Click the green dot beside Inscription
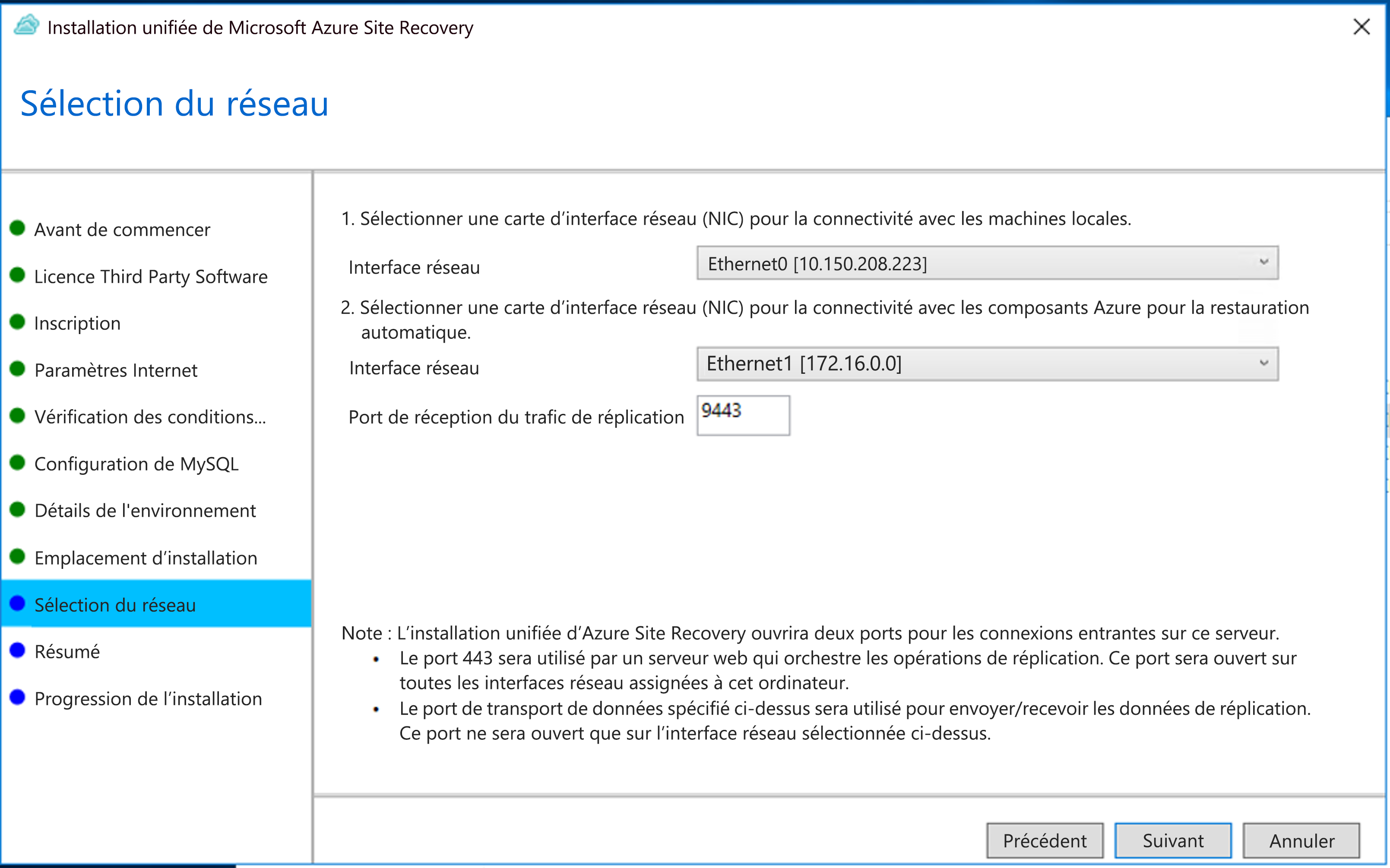Viewport: 1390px width, 868px height. click(17, 322)
